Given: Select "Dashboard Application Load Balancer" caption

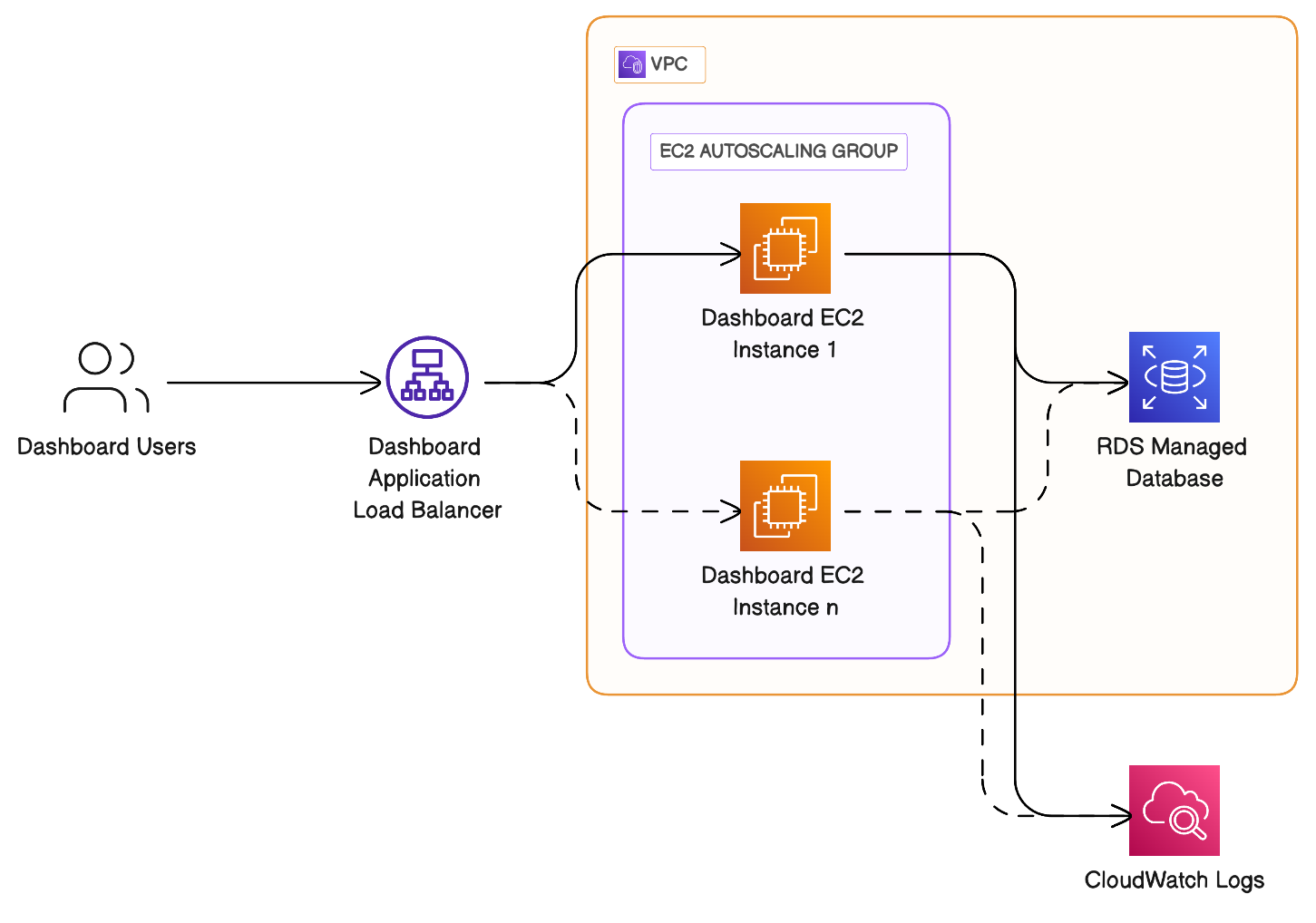Looking at the screenshot, I should (427, 479).
